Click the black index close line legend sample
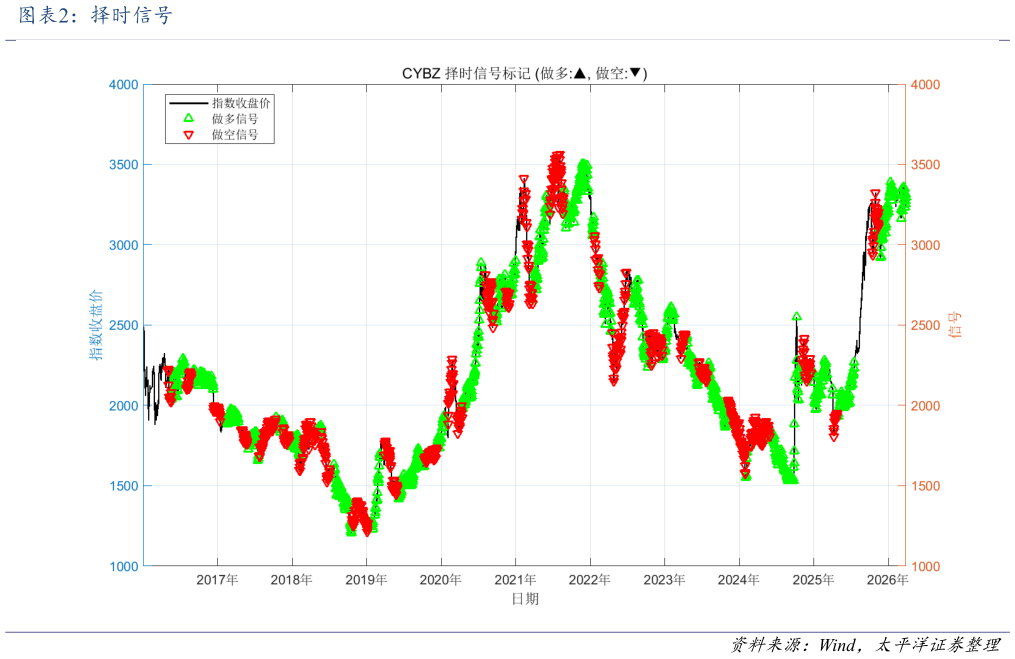Viewport: 1015px width, 659px height. [x=188, y=103]
